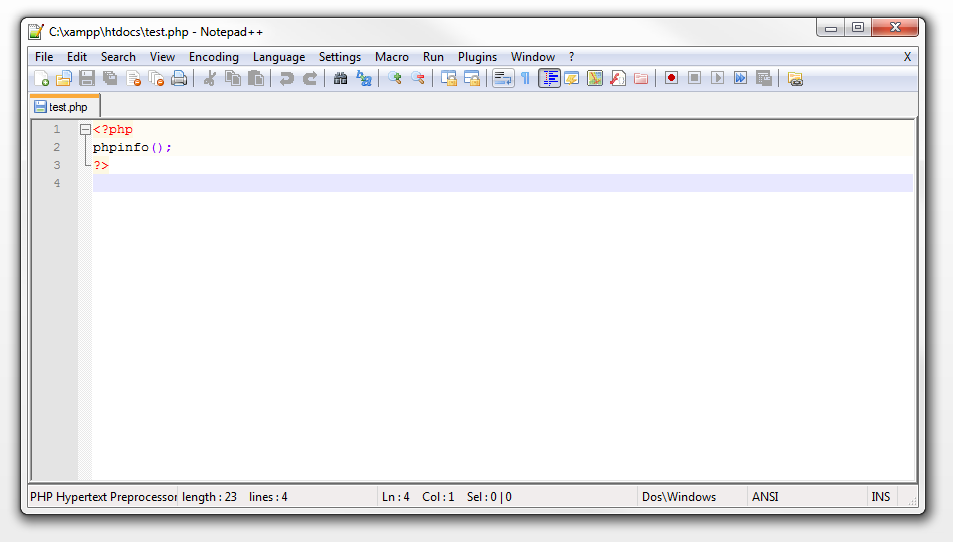Open a file with the folder icon
Image resolution: width=953 pixels, height=542 pixels.
point(63,78)
